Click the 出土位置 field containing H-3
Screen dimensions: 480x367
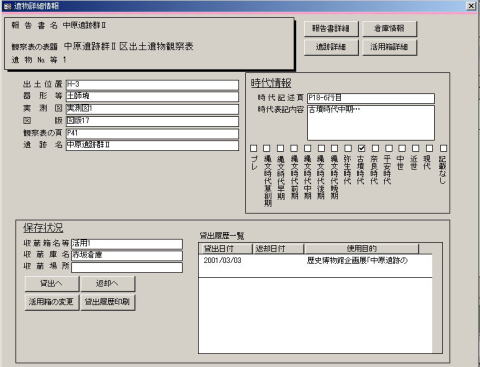pos(152,85)
